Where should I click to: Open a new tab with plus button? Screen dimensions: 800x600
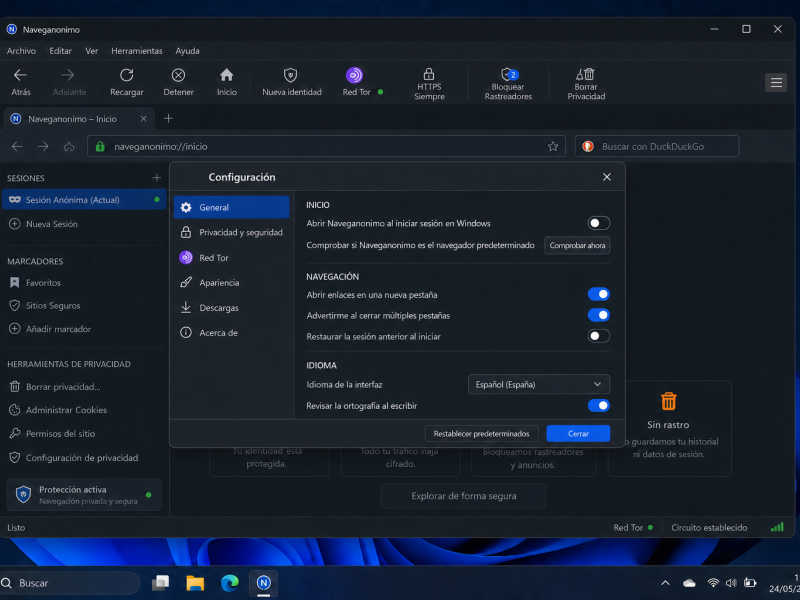(168, 118)
